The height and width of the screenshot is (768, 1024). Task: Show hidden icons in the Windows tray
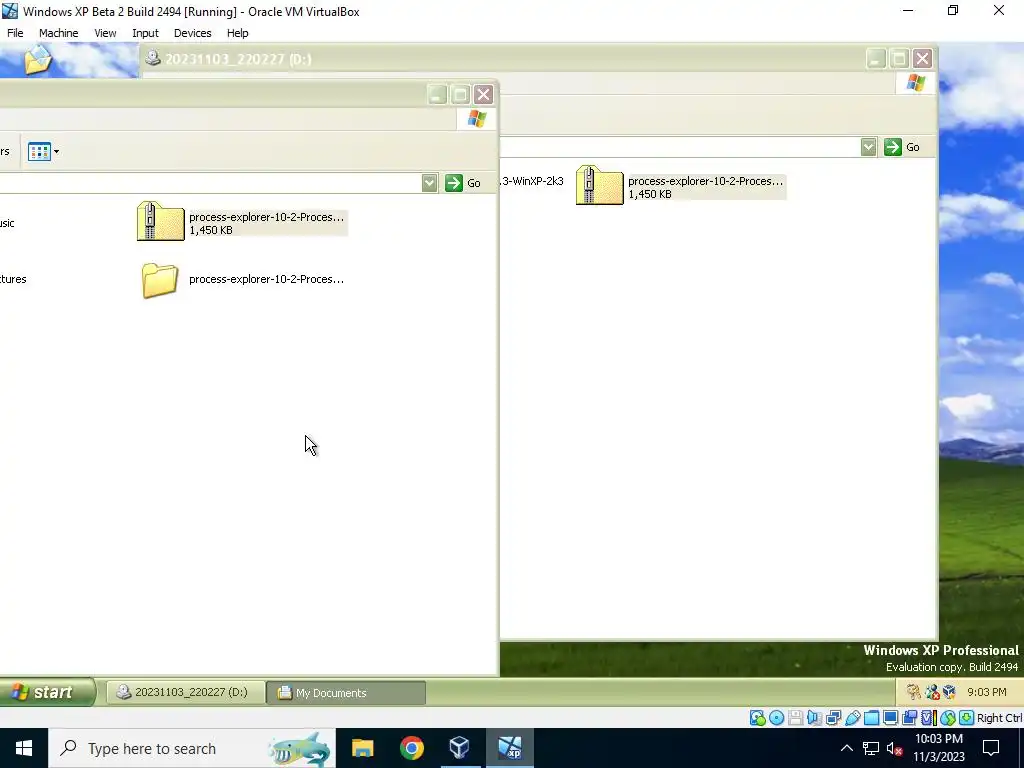(x=846, y=748)
